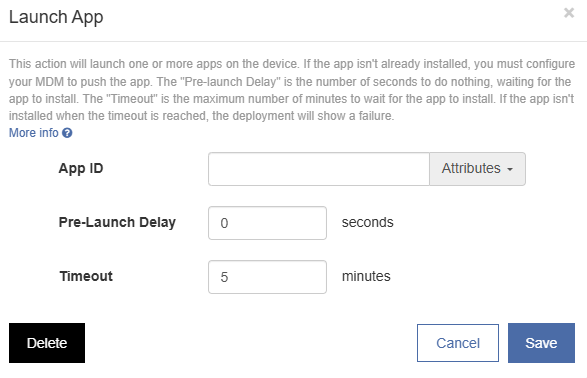Save the Launch App settings
This screenshot has width=587, height=378.
click(541, 343)
